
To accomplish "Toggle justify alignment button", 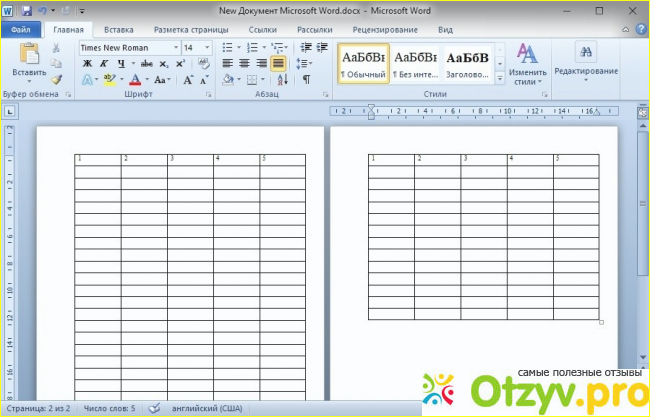I will (x=278, y=63).
